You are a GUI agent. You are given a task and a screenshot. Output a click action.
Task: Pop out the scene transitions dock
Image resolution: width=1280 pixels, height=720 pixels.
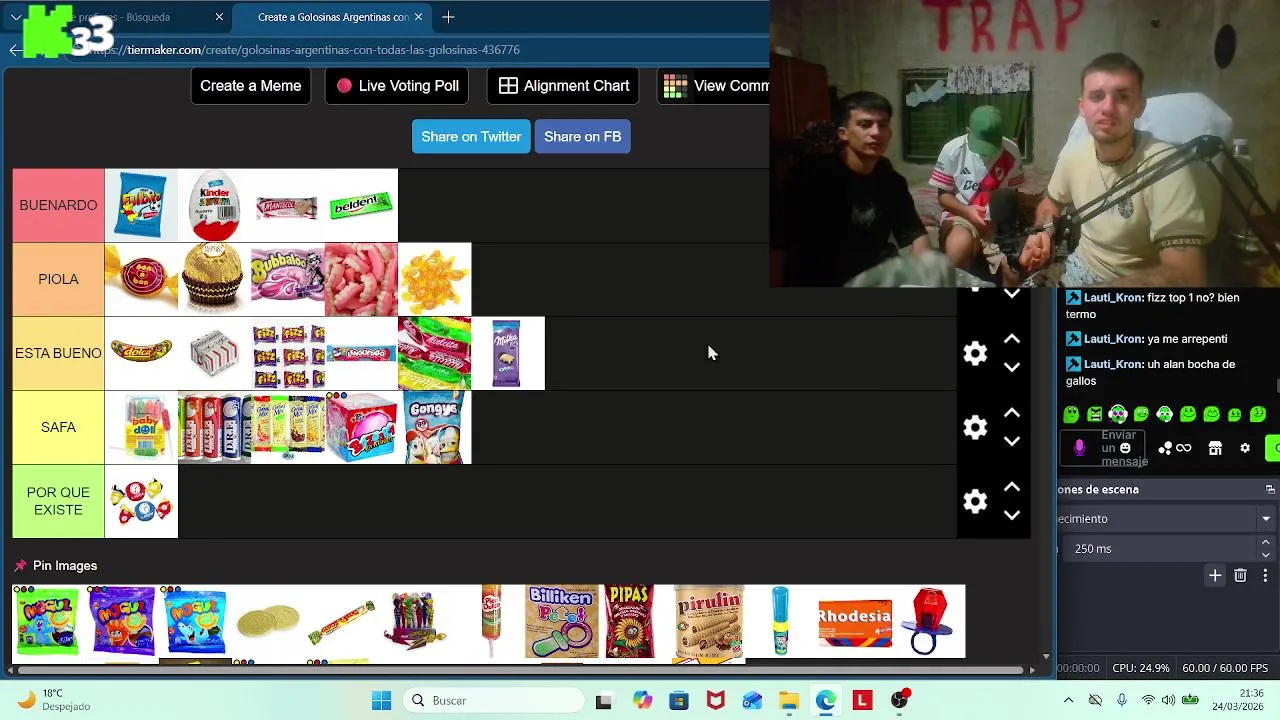pos(1270,490)
